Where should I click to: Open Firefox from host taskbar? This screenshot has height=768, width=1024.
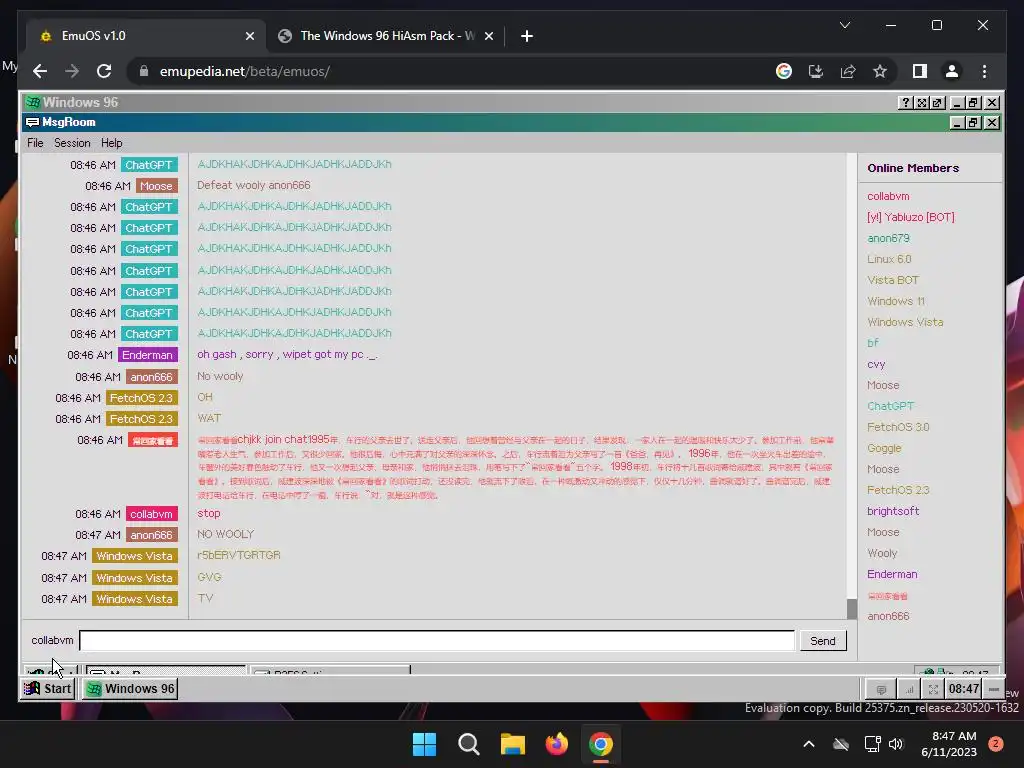[556, 744]
